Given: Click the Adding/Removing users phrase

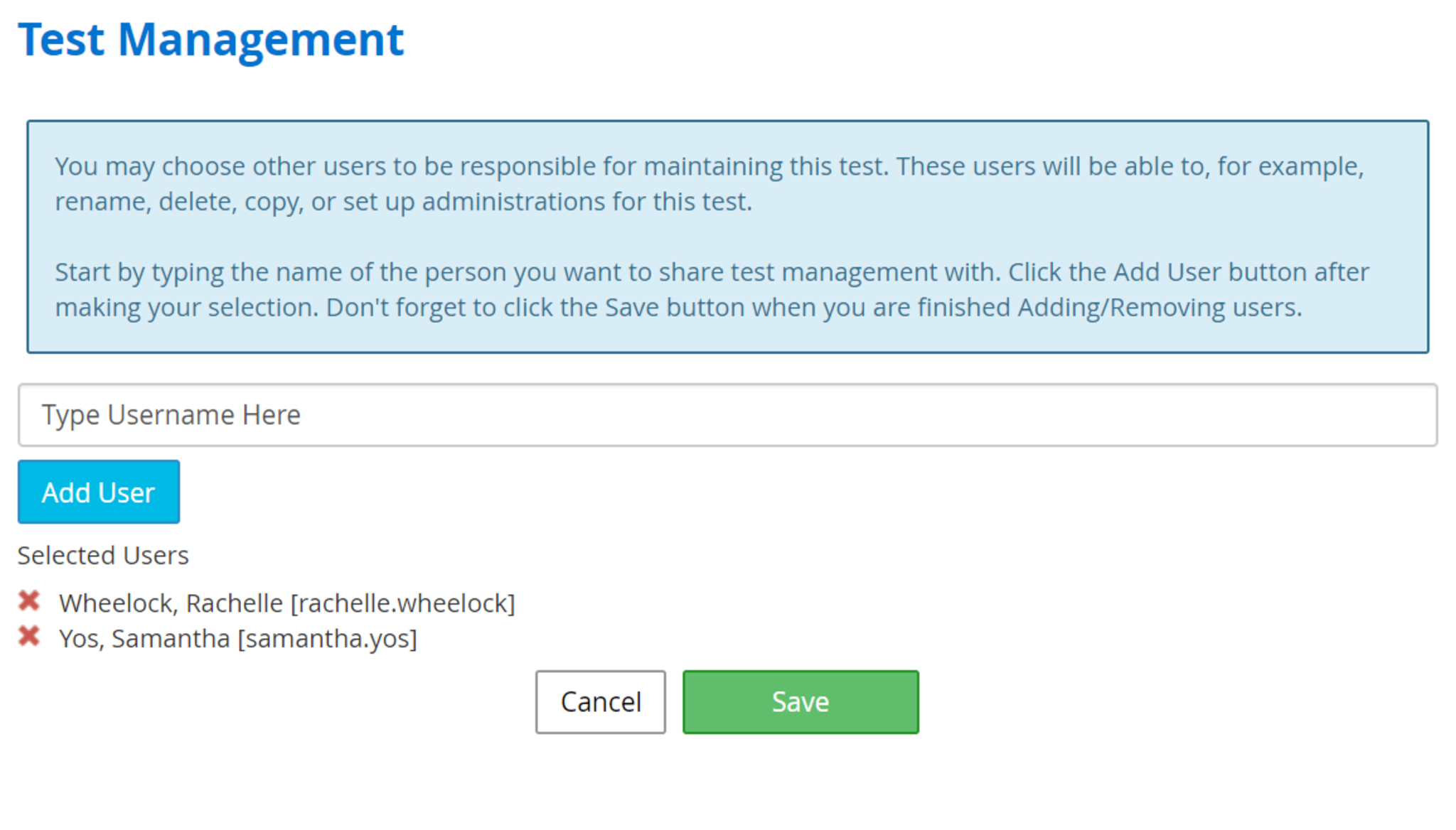Looking at the screenshot, I should click(x=1159, y=308).
